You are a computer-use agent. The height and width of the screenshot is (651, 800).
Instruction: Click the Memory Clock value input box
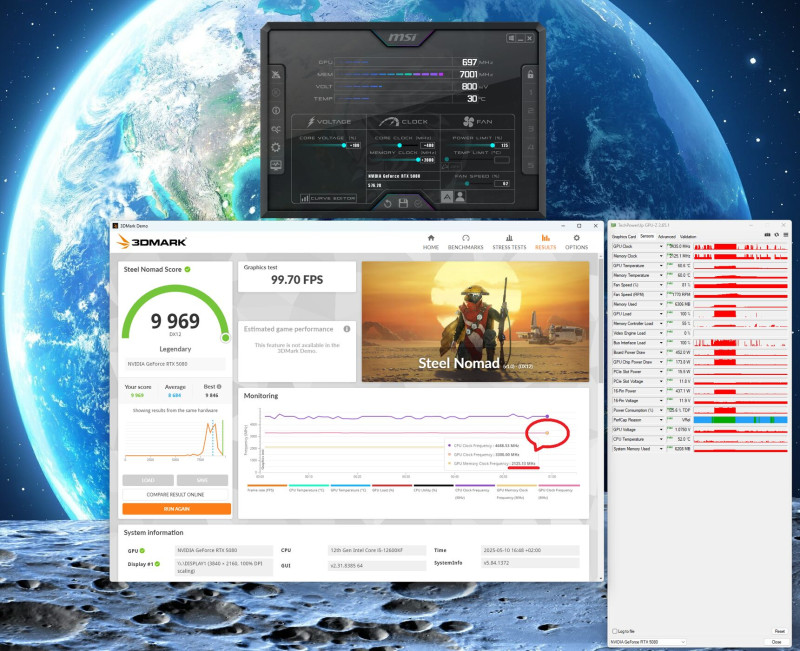(428, 160)
